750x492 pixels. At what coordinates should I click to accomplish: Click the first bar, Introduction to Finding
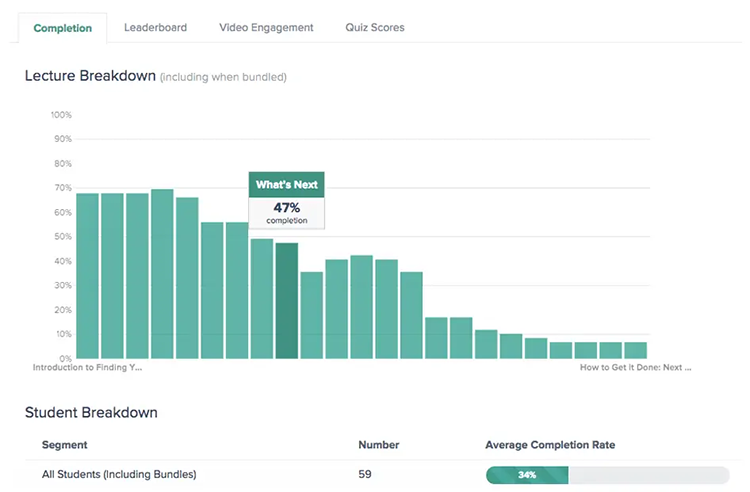point(88,276)
